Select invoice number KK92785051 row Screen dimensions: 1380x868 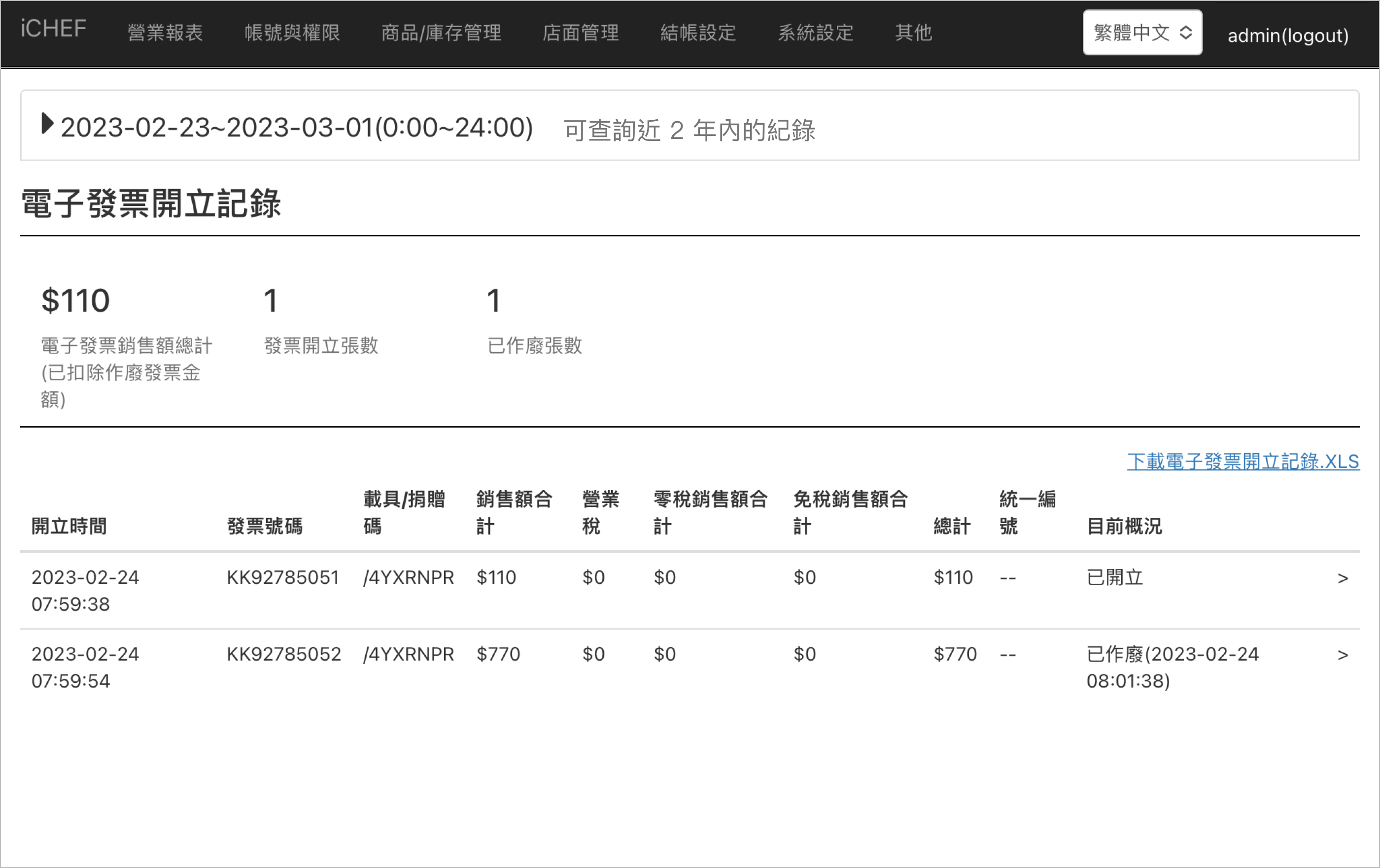point(282,577)
